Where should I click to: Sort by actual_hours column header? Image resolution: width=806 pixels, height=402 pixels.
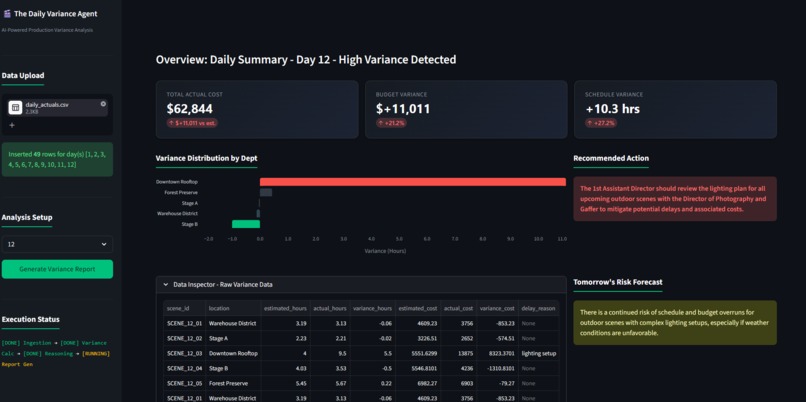click(x=329, y=308)
